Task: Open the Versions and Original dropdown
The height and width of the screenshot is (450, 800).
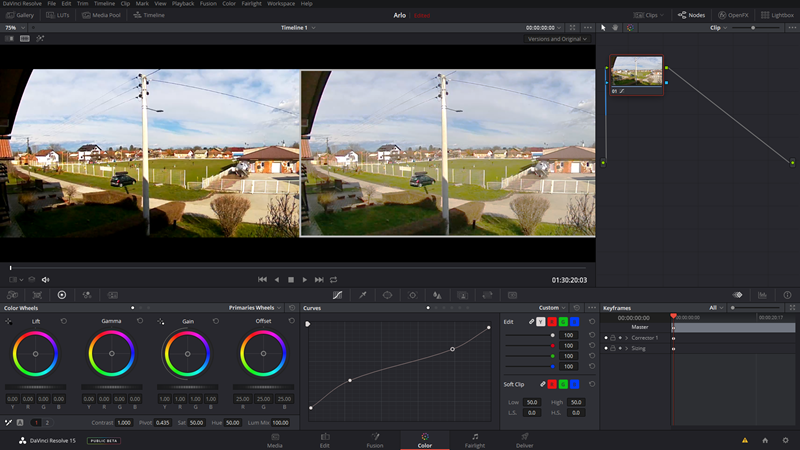Action: click(x=557, y=39)
